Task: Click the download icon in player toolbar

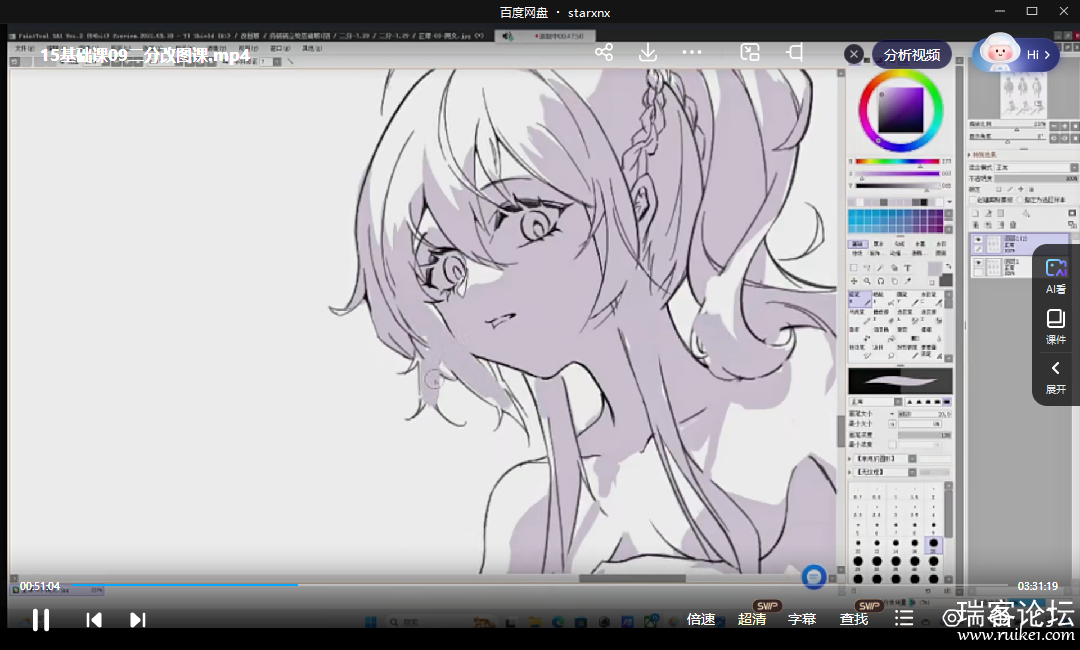Action: tap(648, 52)
